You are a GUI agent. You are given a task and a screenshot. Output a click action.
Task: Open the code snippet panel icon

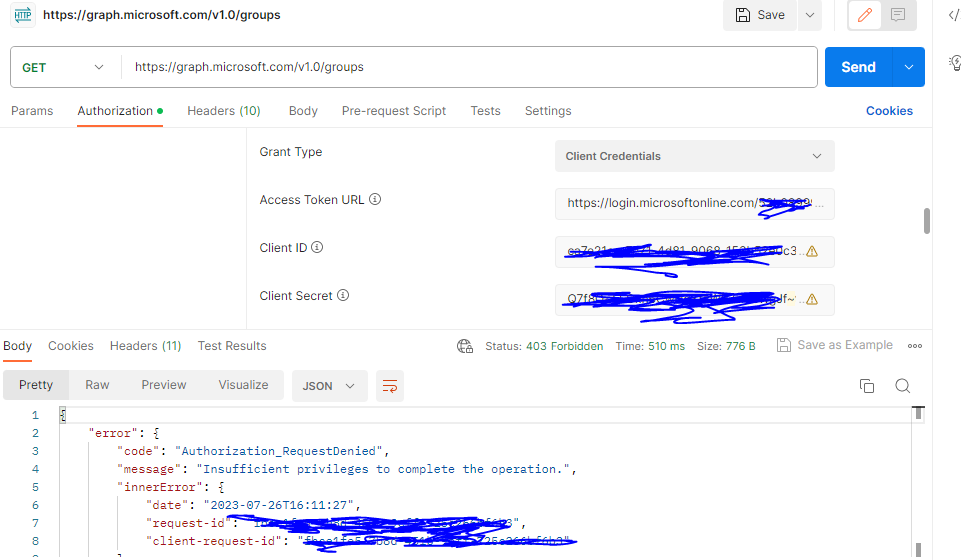953,16
